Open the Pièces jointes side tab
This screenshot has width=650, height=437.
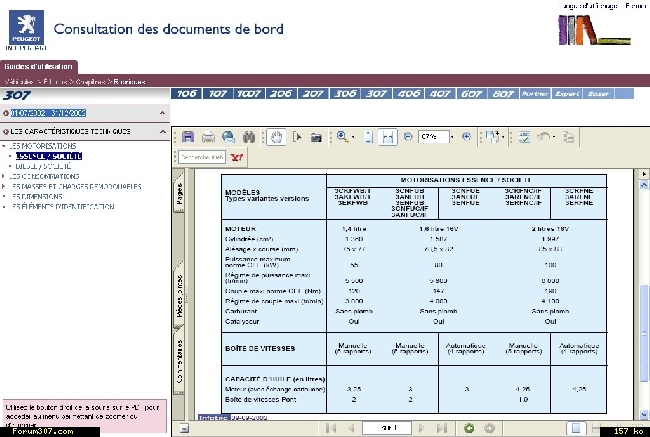[179, 296]
